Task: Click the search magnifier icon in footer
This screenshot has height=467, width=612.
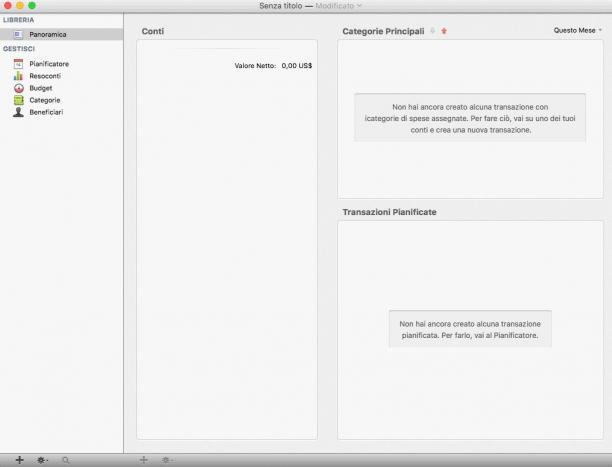Action: coord(66,460)
